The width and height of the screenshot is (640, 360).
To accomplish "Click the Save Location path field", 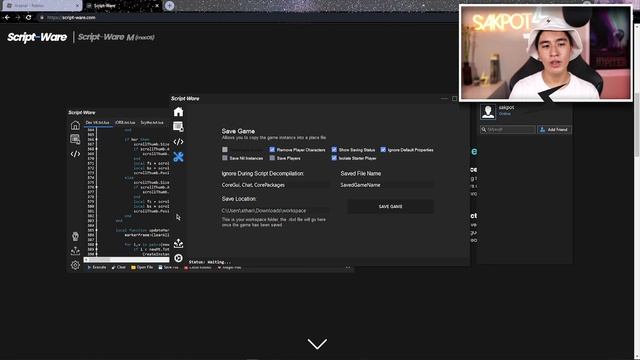I will coord(275,211).
